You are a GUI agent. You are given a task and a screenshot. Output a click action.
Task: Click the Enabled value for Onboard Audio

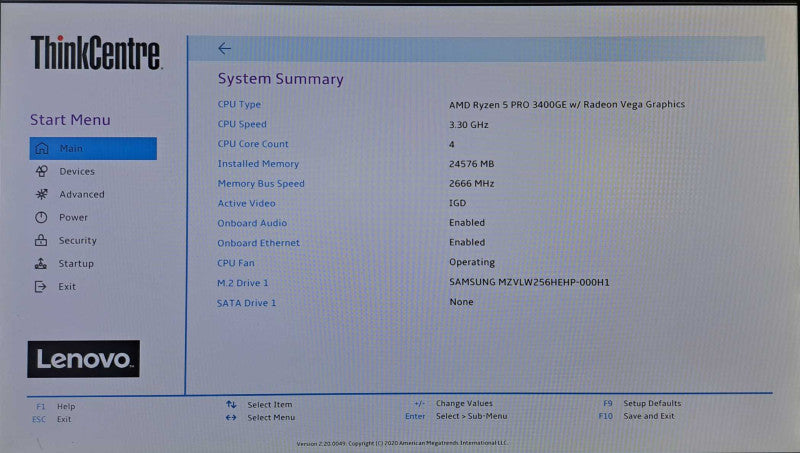click(467, 222)
